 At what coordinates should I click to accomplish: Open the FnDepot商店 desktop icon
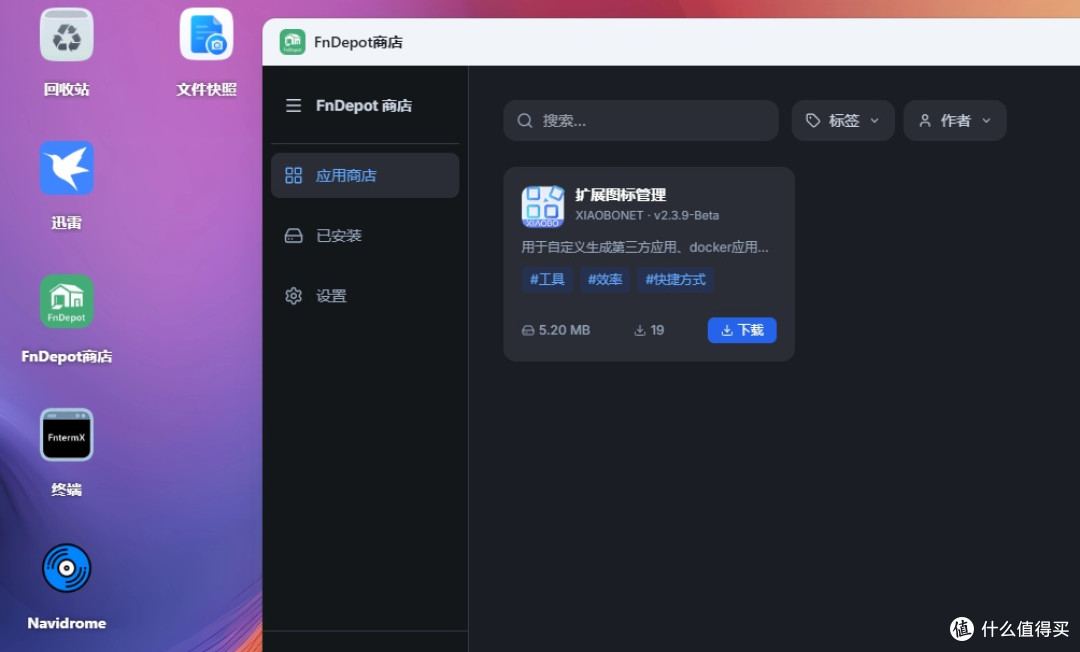click(66, 302)
